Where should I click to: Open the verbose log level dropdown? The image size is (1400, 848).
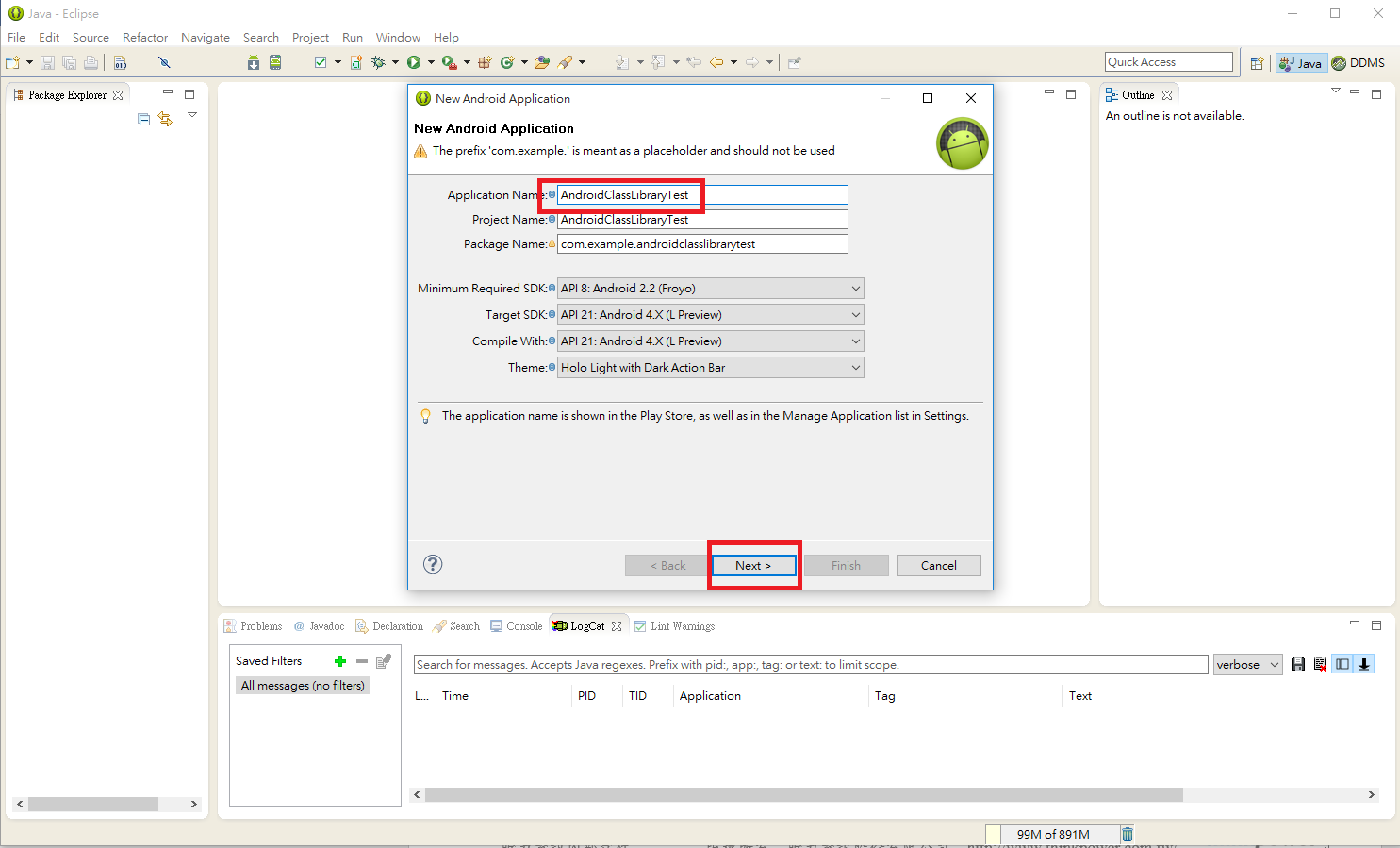[1248, 665]
